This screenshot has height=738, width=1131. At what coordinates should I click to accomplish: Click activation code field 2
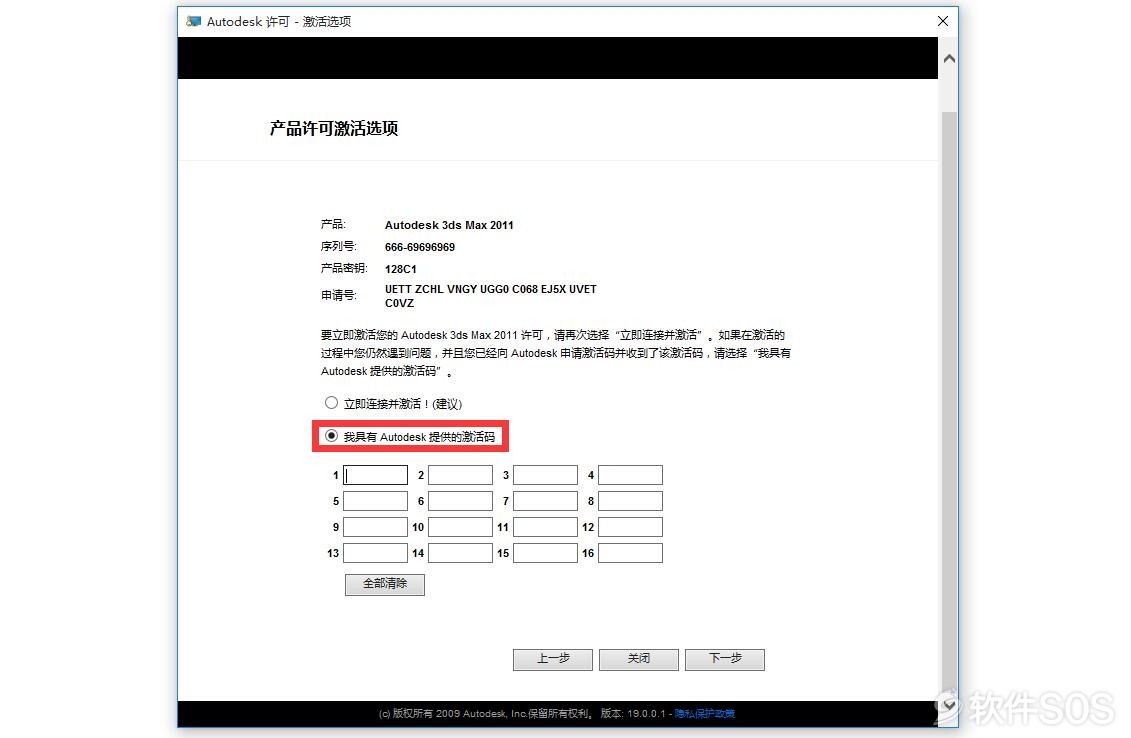pyautogui.click(x=460, y=475)
